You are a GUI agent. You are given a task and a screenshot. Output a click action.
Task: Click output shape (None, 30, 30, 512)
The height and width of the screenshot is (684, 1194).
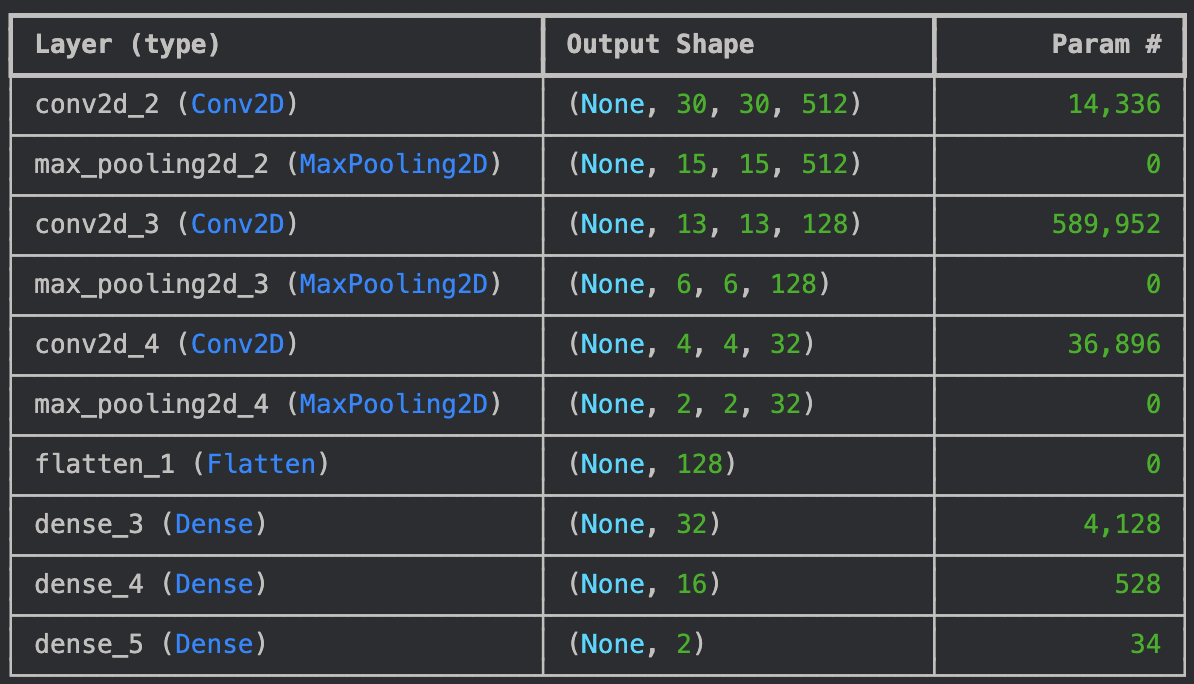714,105
